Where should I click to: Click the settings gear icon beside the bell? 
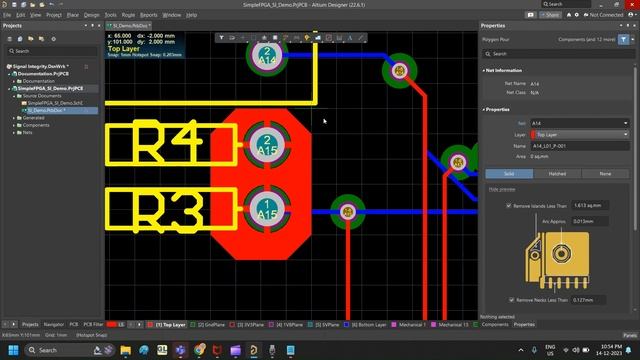[576, 15]
